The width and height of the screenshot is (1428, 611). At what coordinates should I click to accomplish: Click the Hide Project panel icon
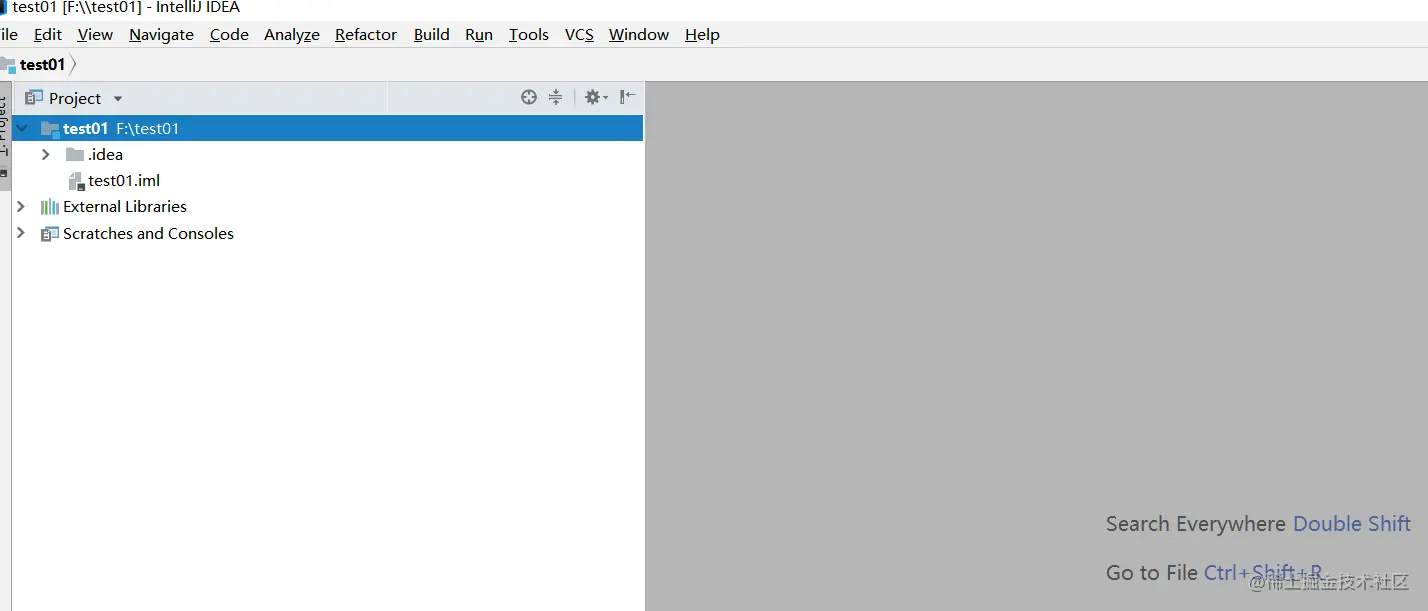pos(627,97)
